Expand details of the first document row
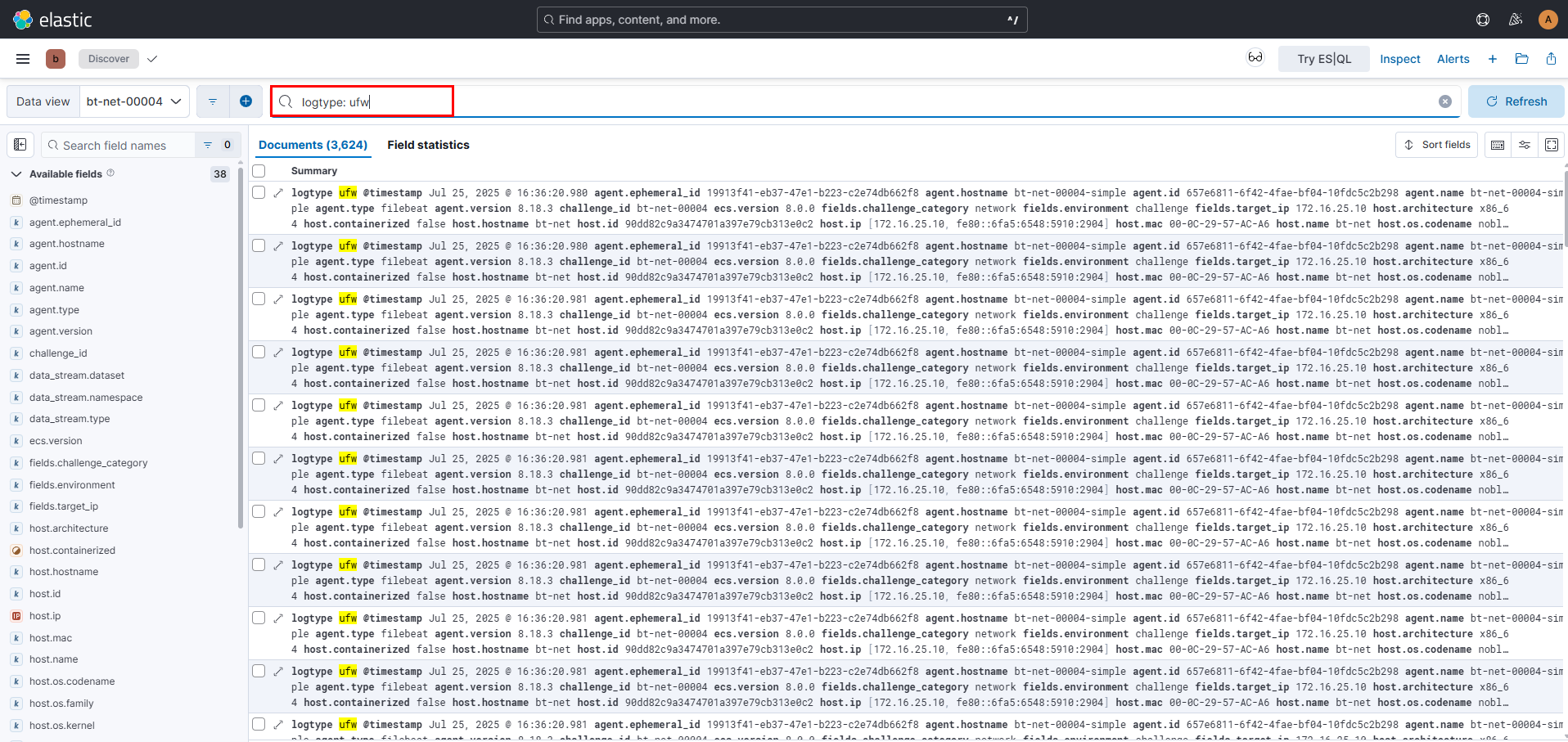The height and width of the screenshot is (742, 1568). [278, 193]
